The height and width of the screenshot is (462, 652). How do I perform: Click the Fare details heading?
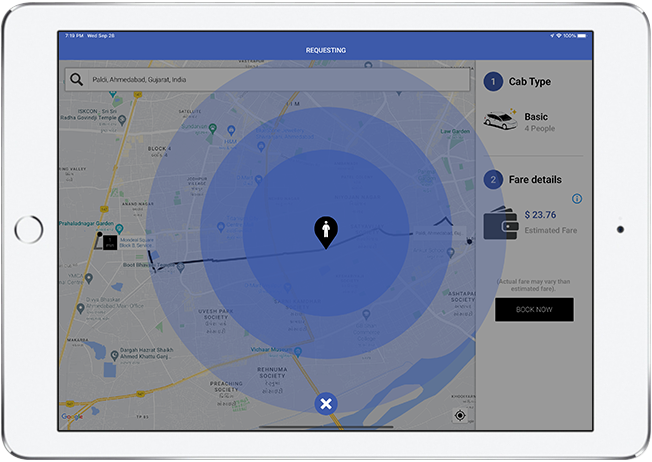(x=535, y=180)
